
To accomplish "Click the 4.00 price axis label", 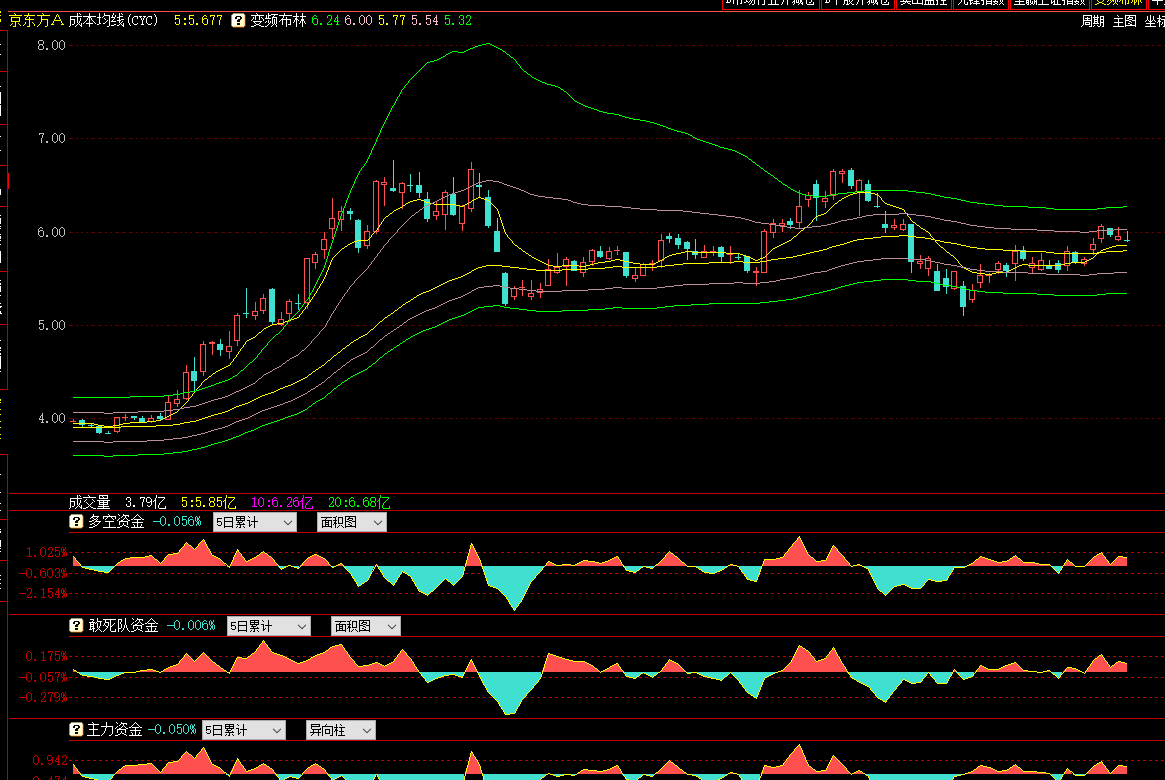I will coord(51,418).
